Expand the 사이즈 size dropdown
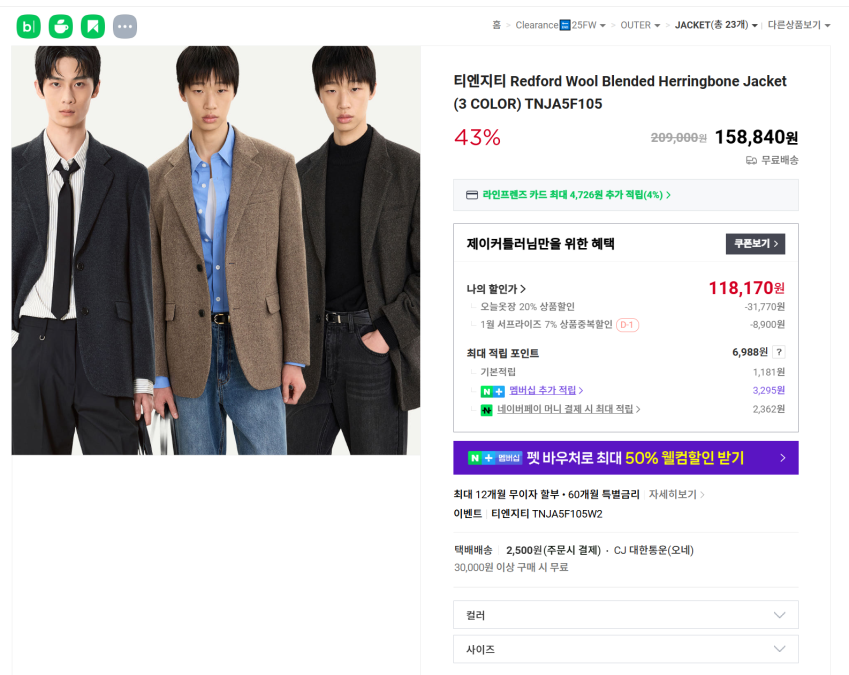This screenshot has width=849, height=675. tap(625, 649)
